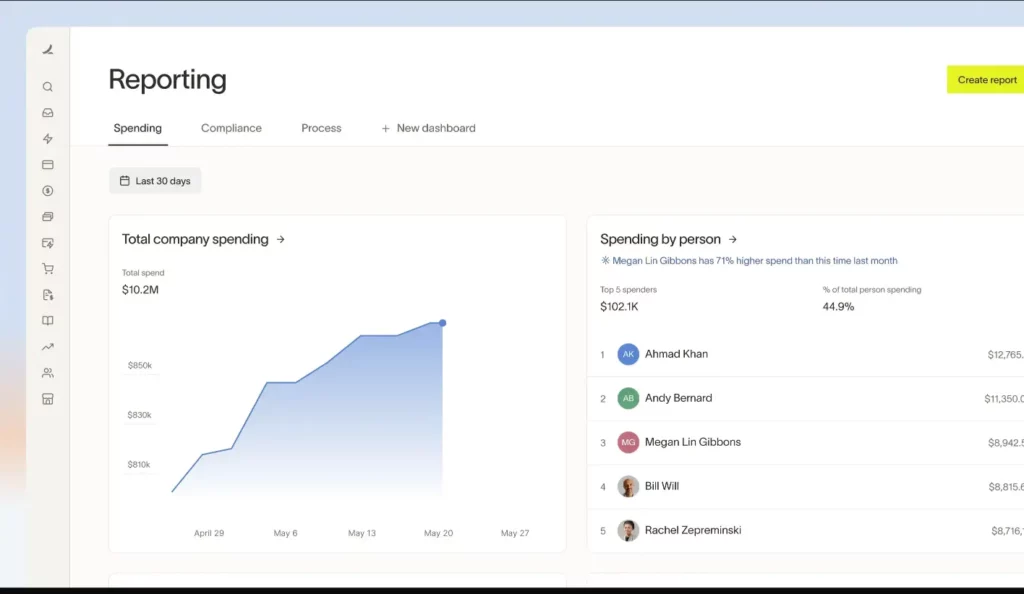Switch to the Process tab
This screenshot has width=1024, height=594.
pyautogui.click(x=321, y=128)
